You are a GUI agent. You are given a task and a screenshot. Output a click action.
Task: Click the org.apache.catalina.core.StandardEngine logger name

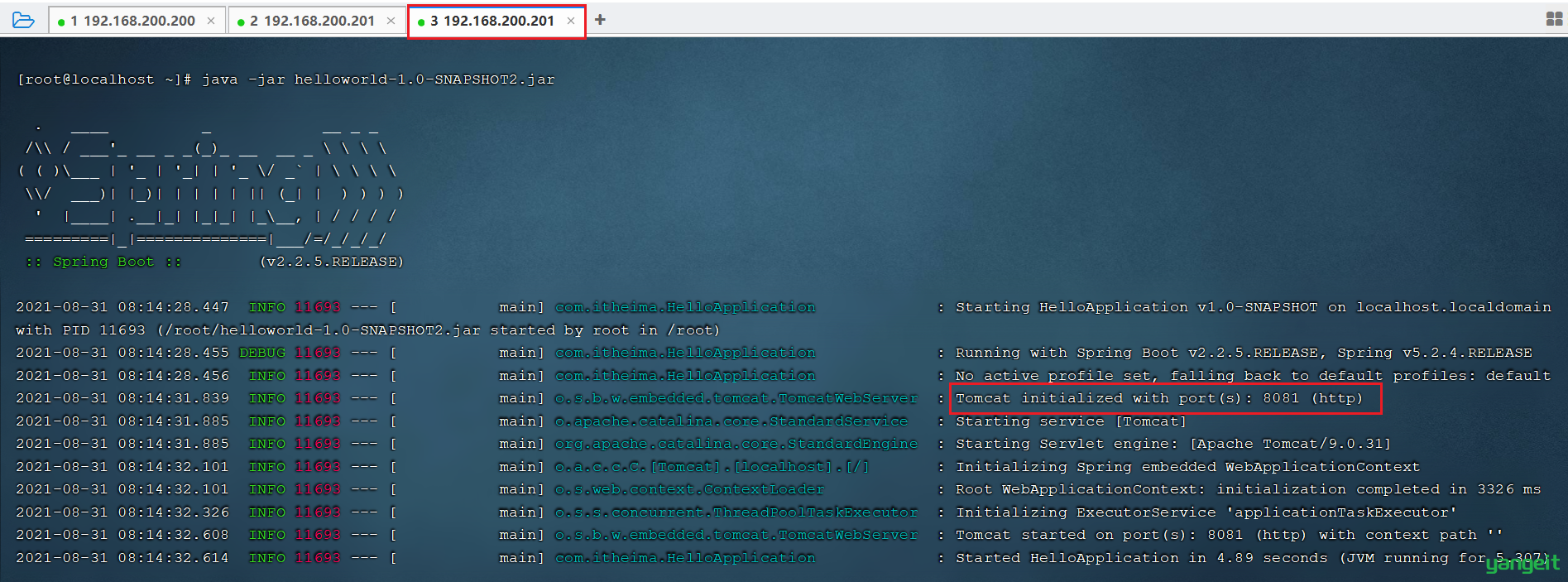tap(736, 444)
